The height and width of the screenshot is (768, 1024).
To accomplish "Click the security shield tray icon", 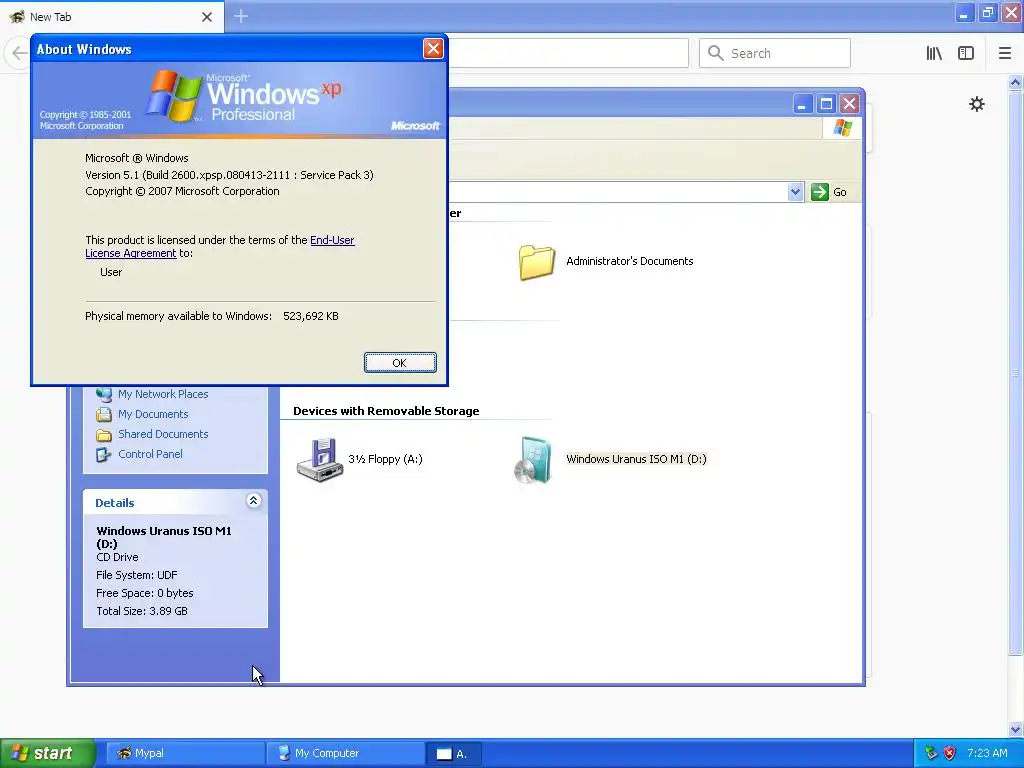I will click(x=950, y=753).
